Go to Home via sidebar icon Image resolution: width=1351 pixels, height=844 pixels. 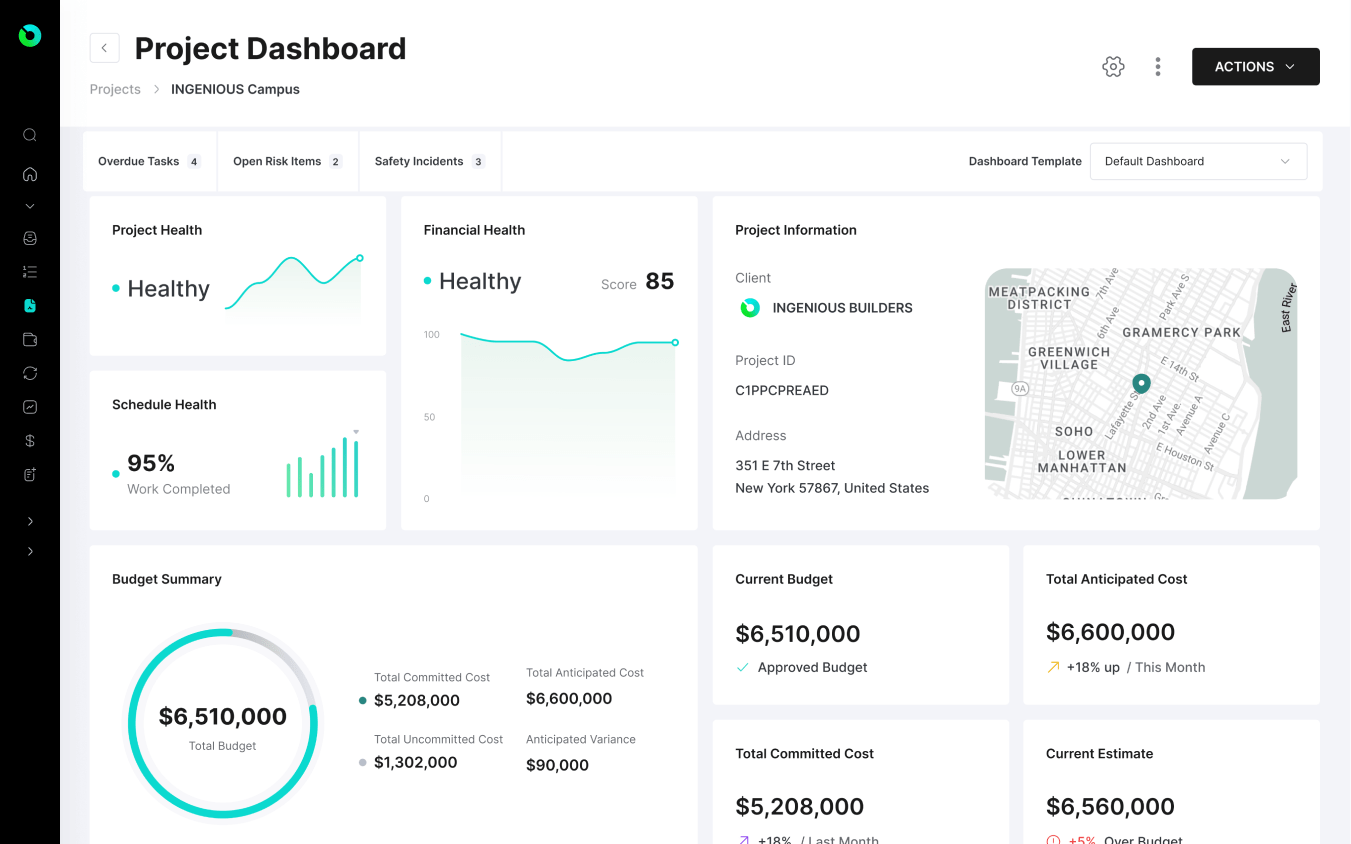pyautogui.click(x=30, y=173)
